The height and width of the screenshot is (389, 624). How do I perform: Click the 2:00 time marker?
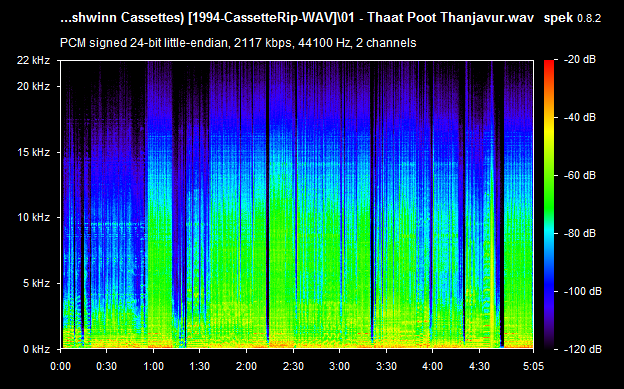pyautogui.click(x=246, y=366)
